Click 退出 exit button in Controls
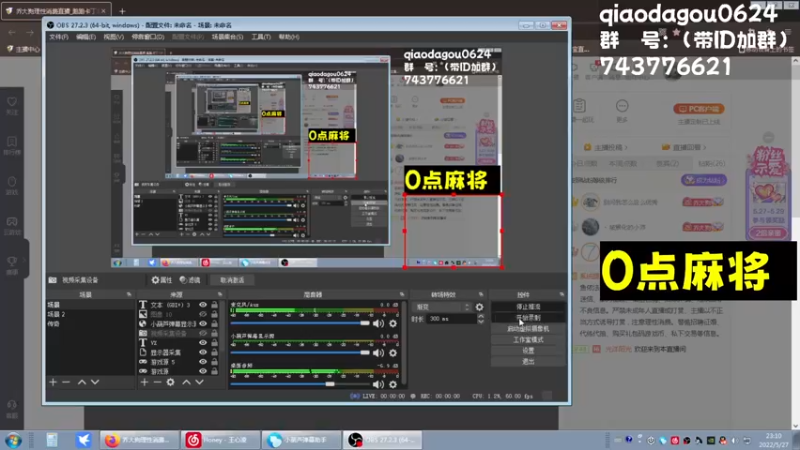 528,361
